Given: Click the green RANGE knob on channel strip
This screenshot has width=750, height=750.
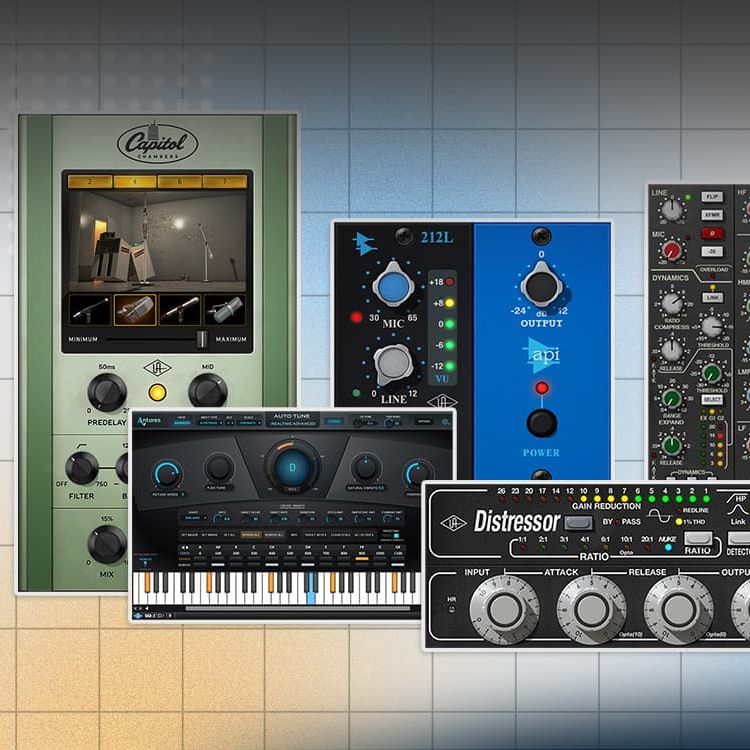Looking at the screenshot, I should tap(672, 398).
